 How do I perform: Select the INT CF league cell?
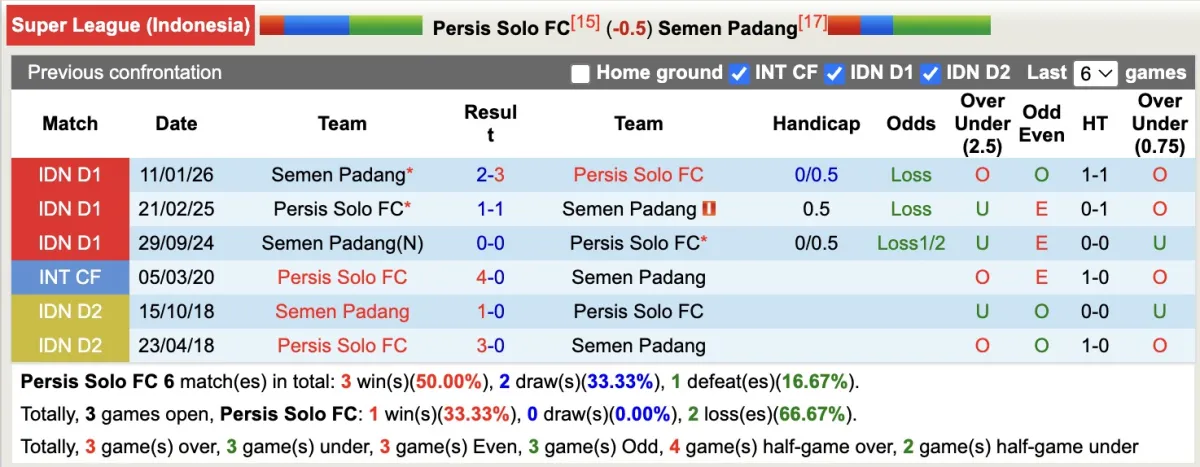[x=70, y=277]
